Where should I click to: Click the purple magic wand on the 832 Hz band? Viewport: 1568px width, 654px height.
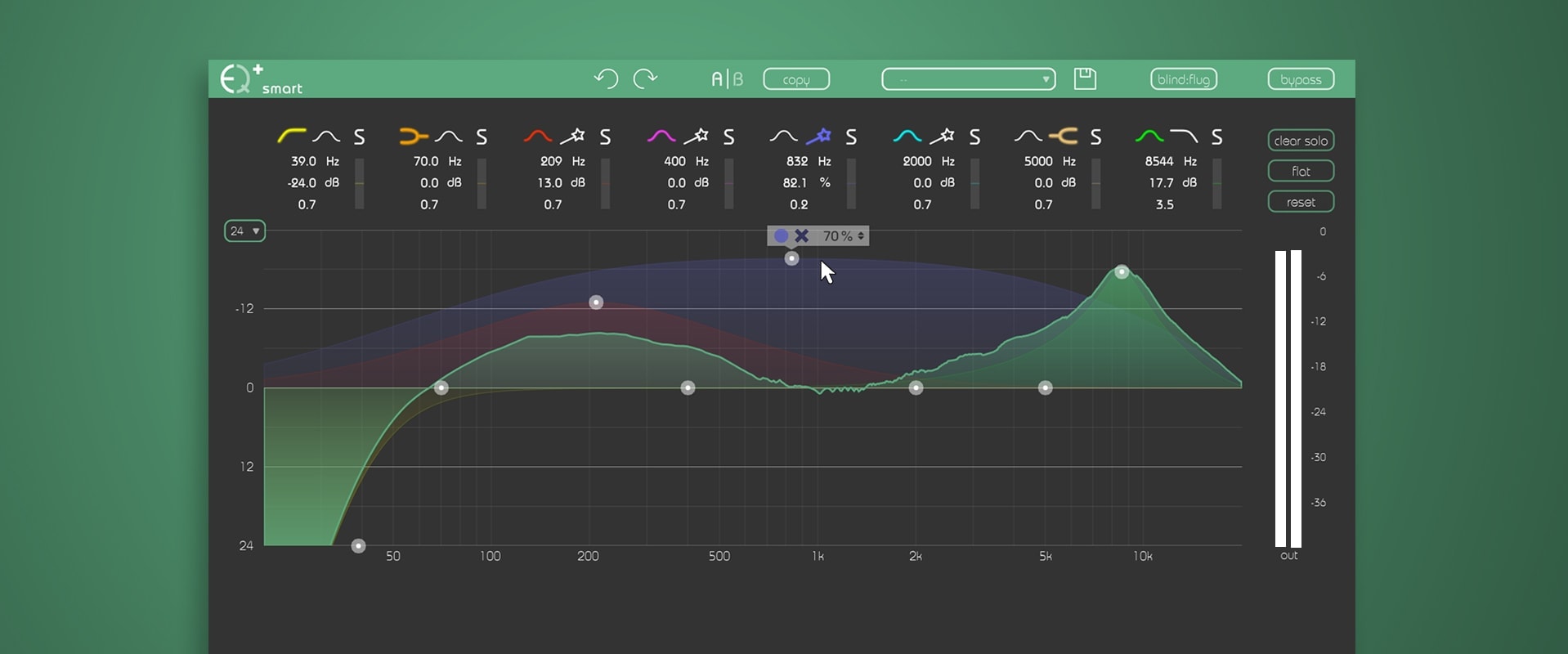(818, 136)
